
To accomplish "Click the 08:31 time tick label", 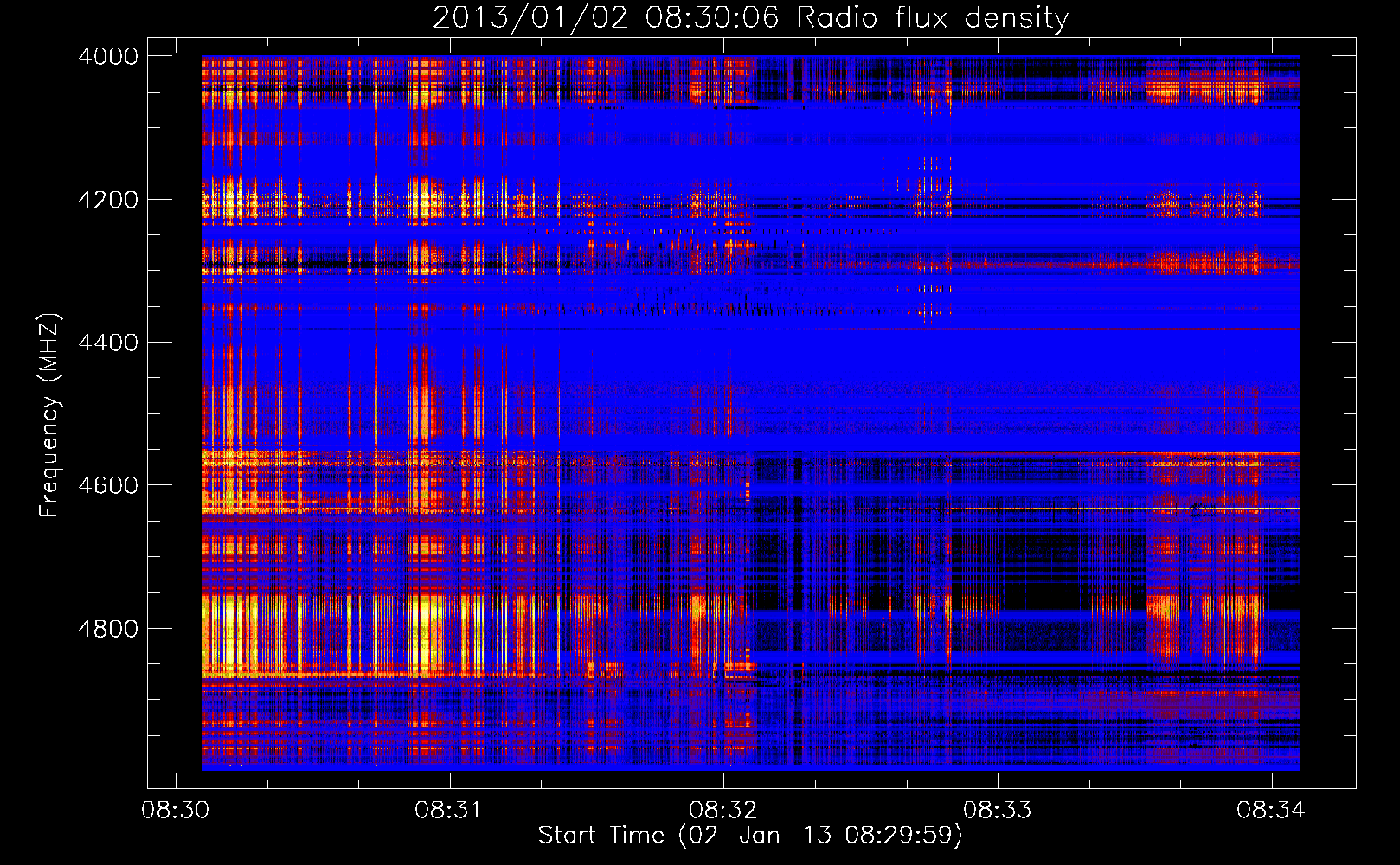I will [449, 811].
